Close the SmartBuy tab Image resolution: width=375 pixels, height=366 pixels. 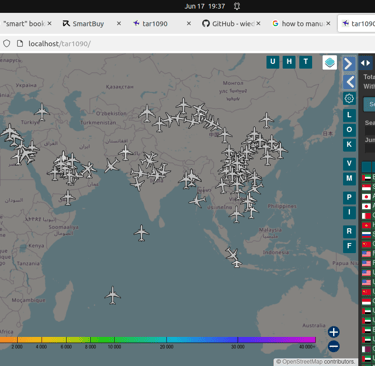click(119, 23)
